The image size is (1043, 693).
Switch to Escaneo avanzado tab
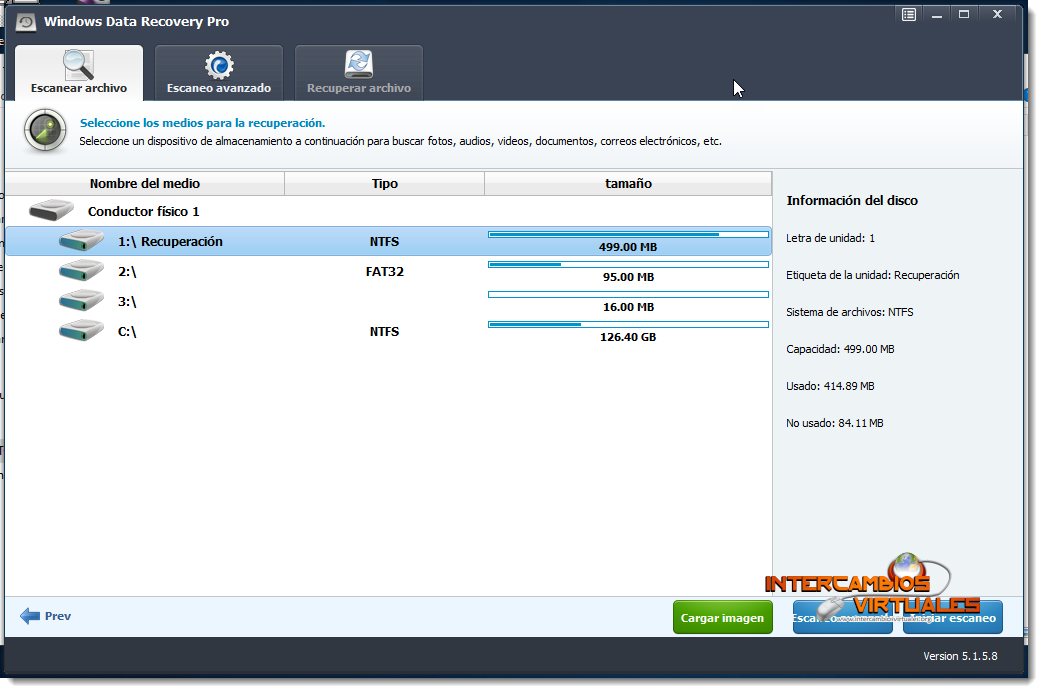tap(219, 73)
